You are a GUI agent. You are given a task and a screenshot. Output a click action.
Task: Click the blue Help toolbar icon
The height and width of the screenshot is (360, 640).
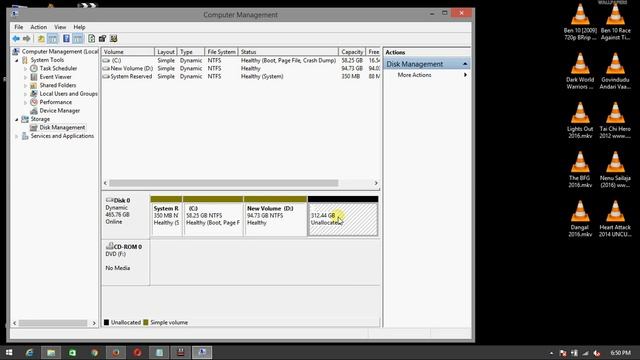(66, 39)
